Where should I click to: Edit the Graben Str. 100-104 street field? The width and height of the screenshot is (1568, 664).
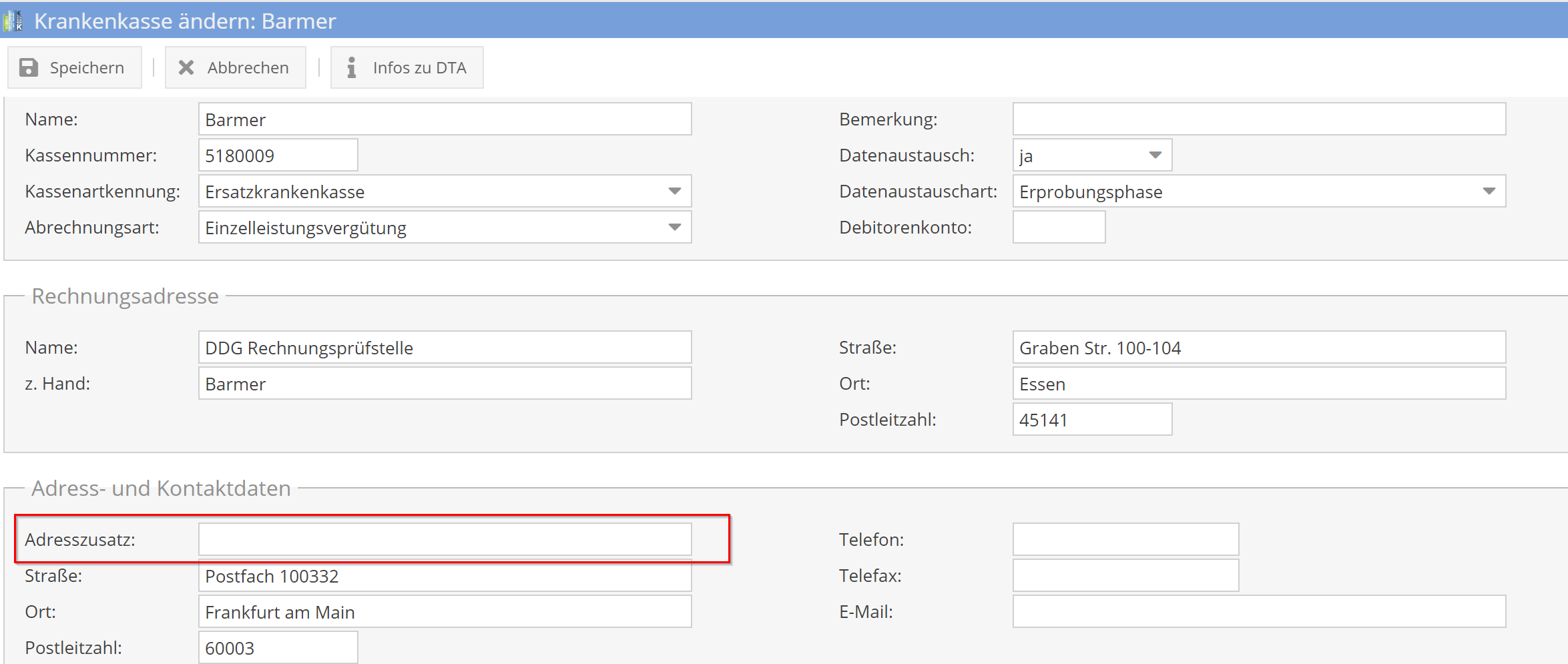click(x=1259, y=348)
